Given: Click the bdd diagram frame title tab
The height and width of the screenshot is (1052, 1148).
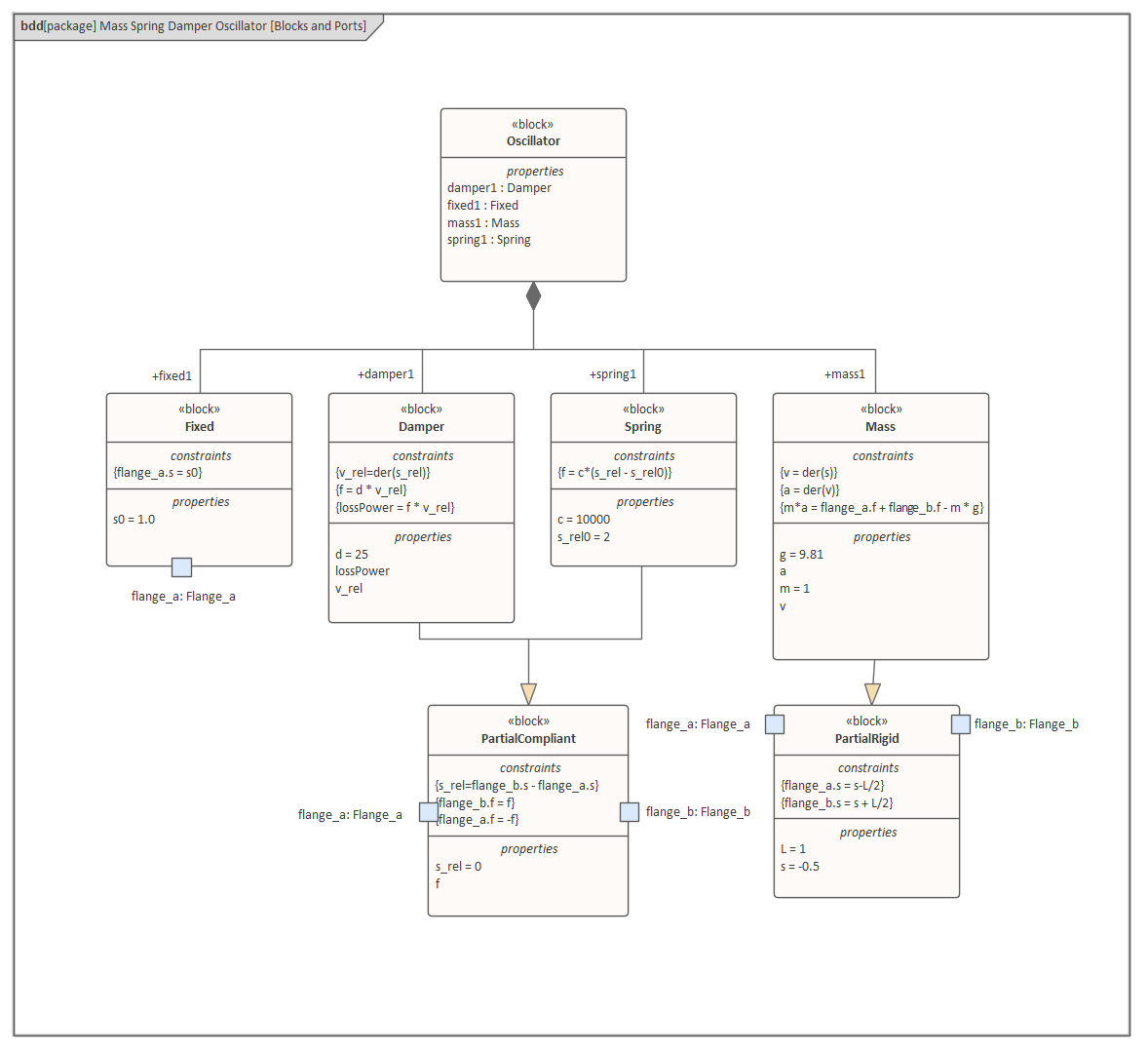Looking at the screenshot, I should tap(194, 26).
